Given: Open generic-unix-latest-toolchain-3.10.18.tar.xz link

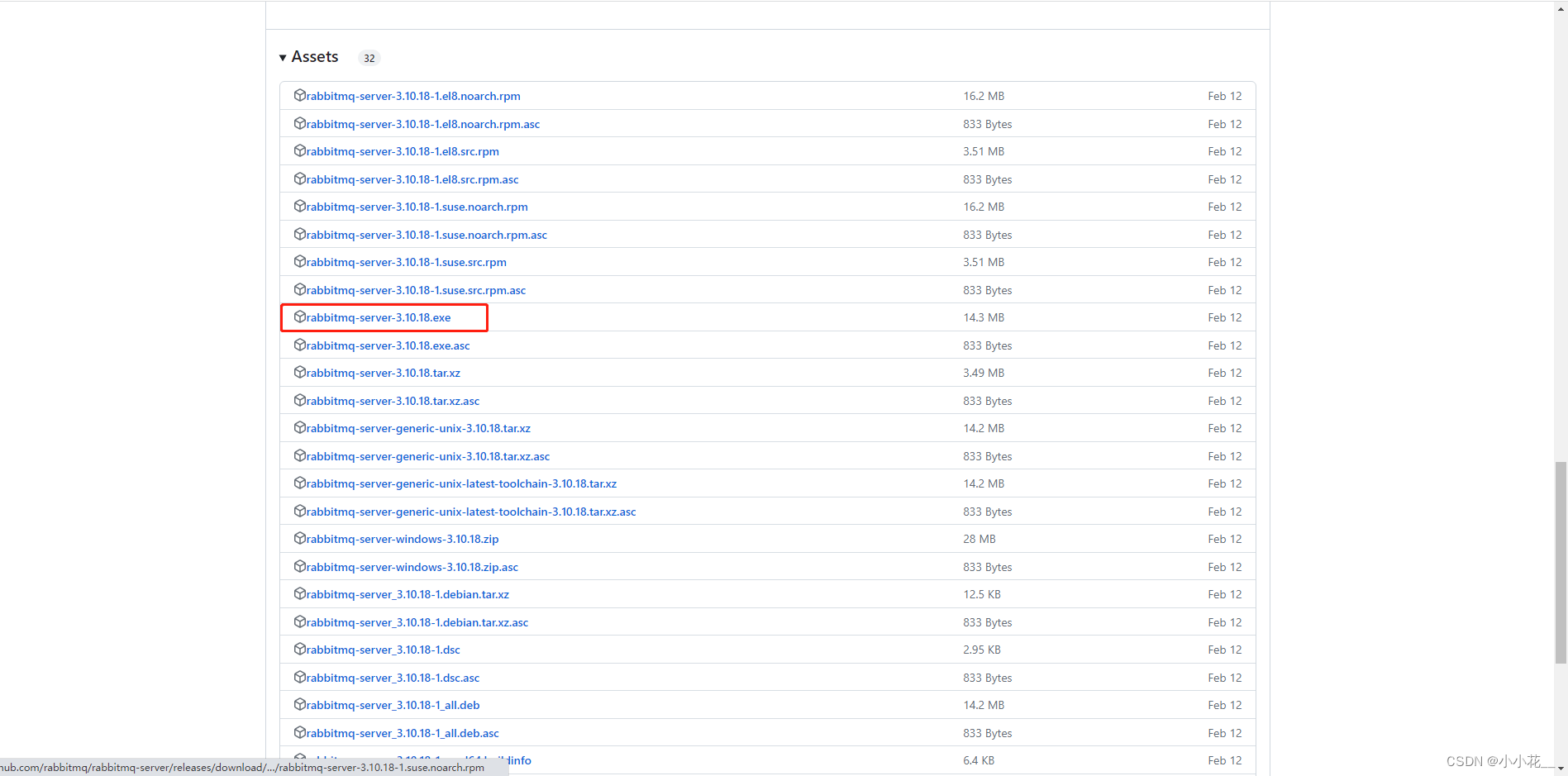Looking at the screenshot, I should coord(461,484).
